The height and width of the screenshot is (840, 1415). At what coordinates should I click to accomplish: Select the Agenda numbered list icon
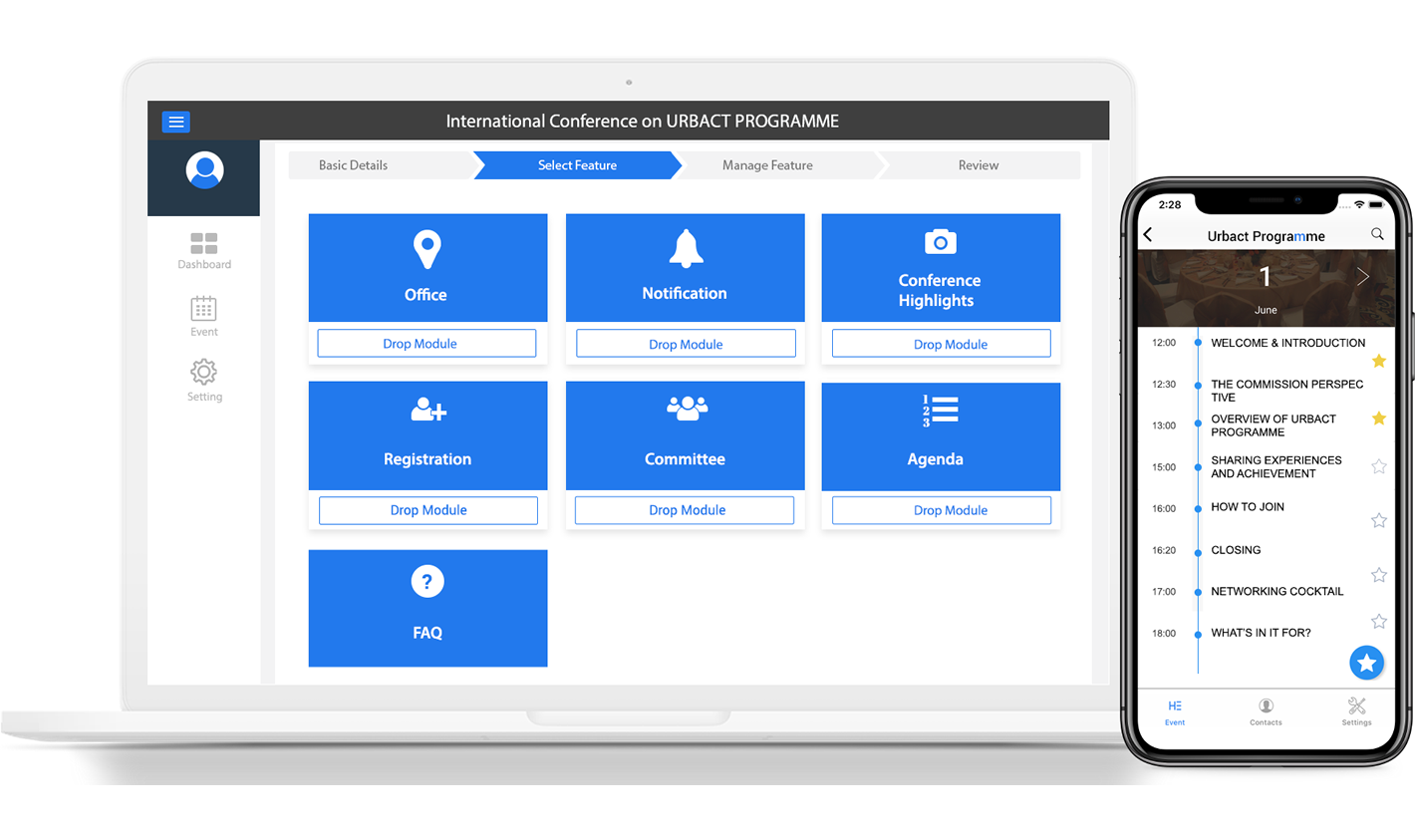[x=940, y=411]
